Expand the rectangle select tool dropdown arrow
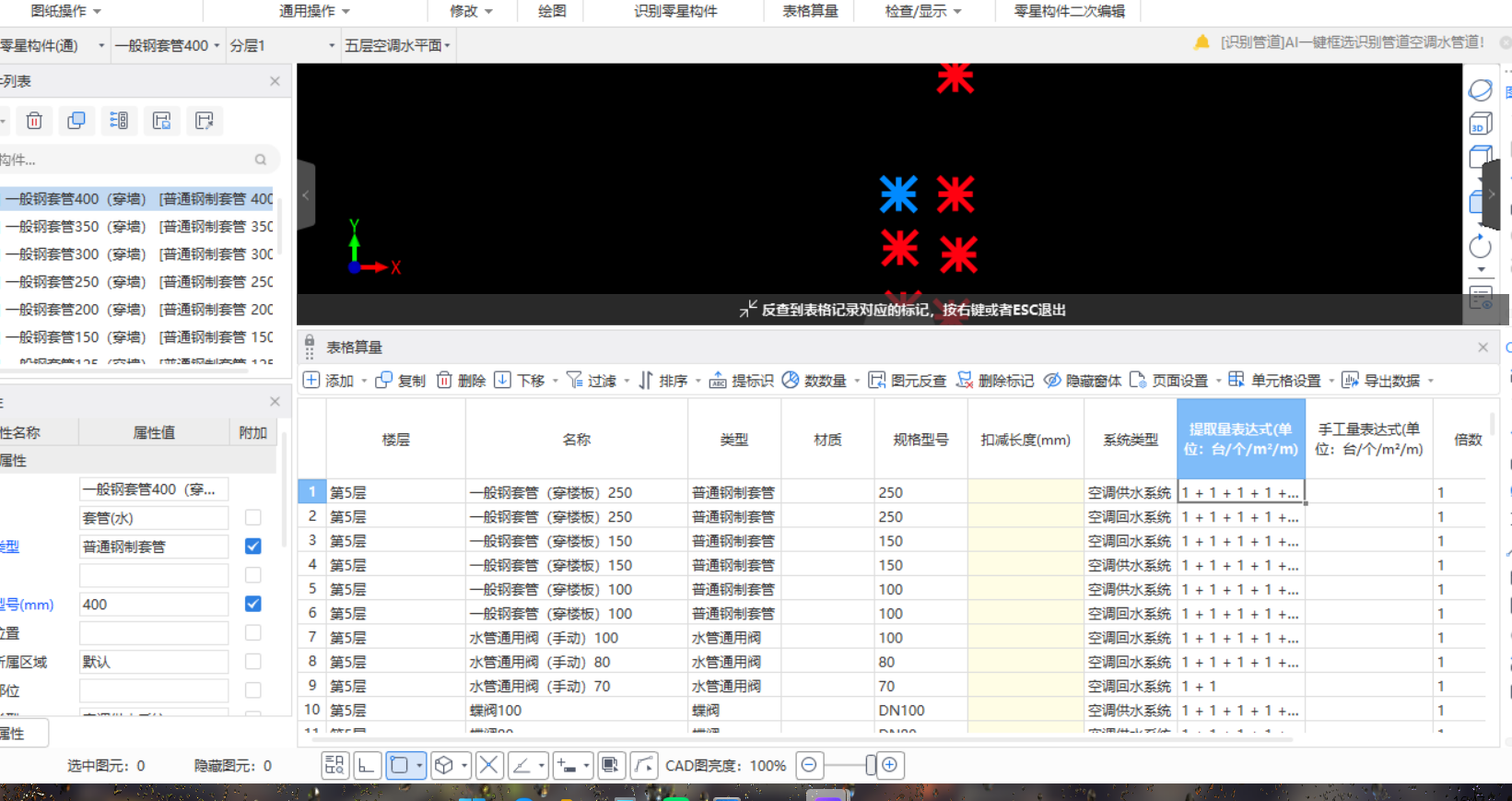The width and height of the screenshot is (1512, 801). pos(419,765)
